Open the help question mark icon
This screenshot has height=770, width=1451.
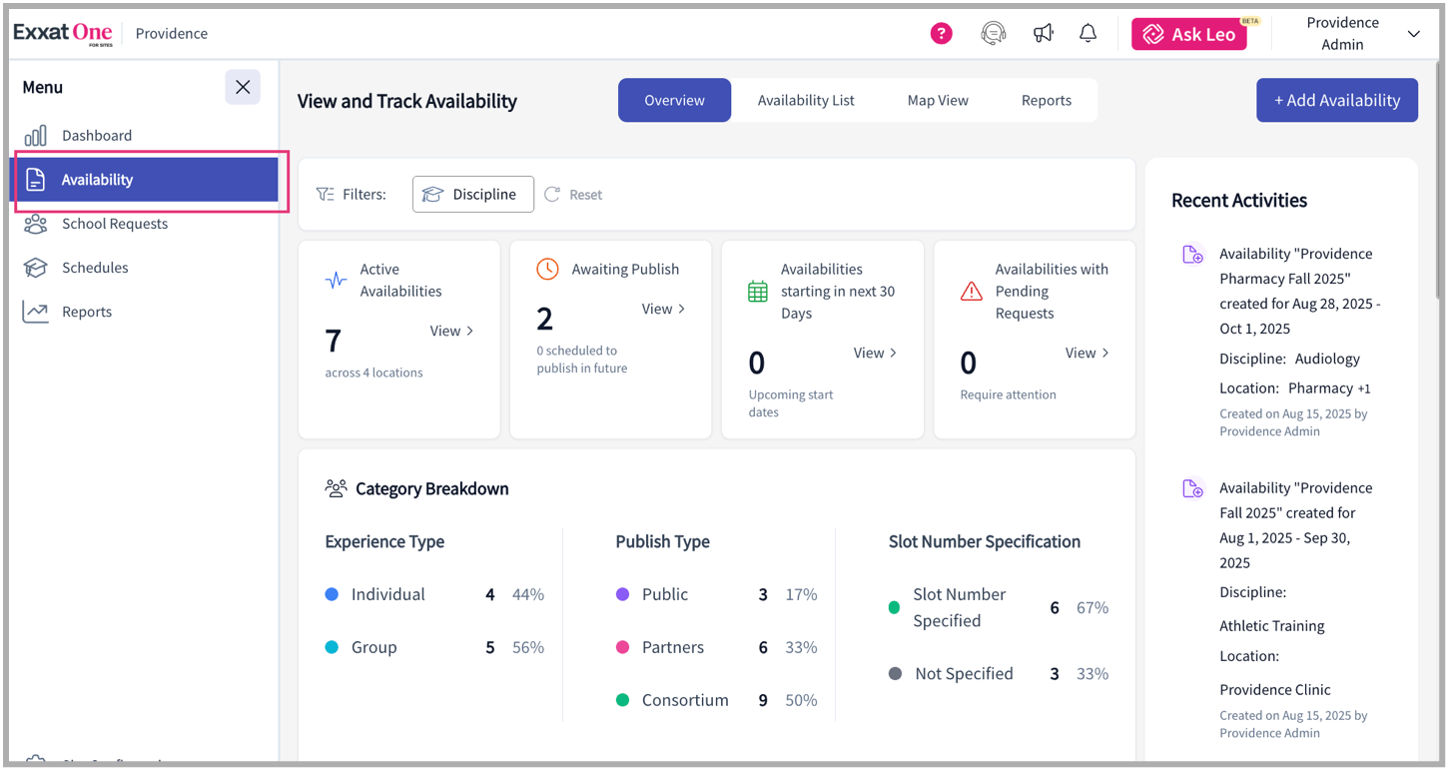[x=941, y=33]
